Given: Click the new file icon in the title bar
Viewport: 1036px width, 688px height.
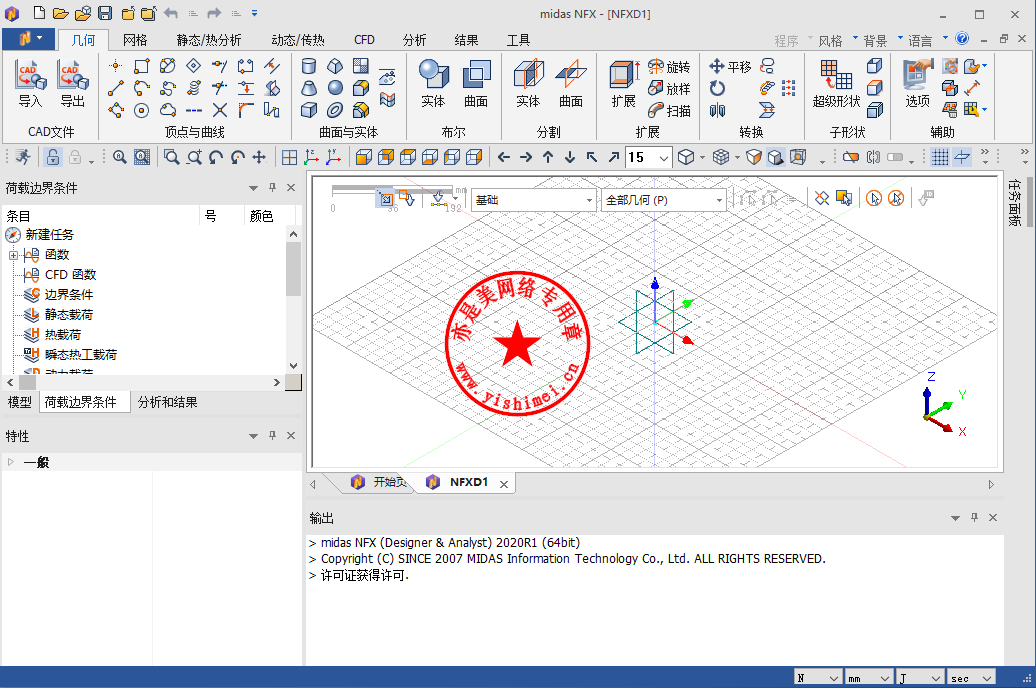Looking at the screenshot, I should coord(39,13).
